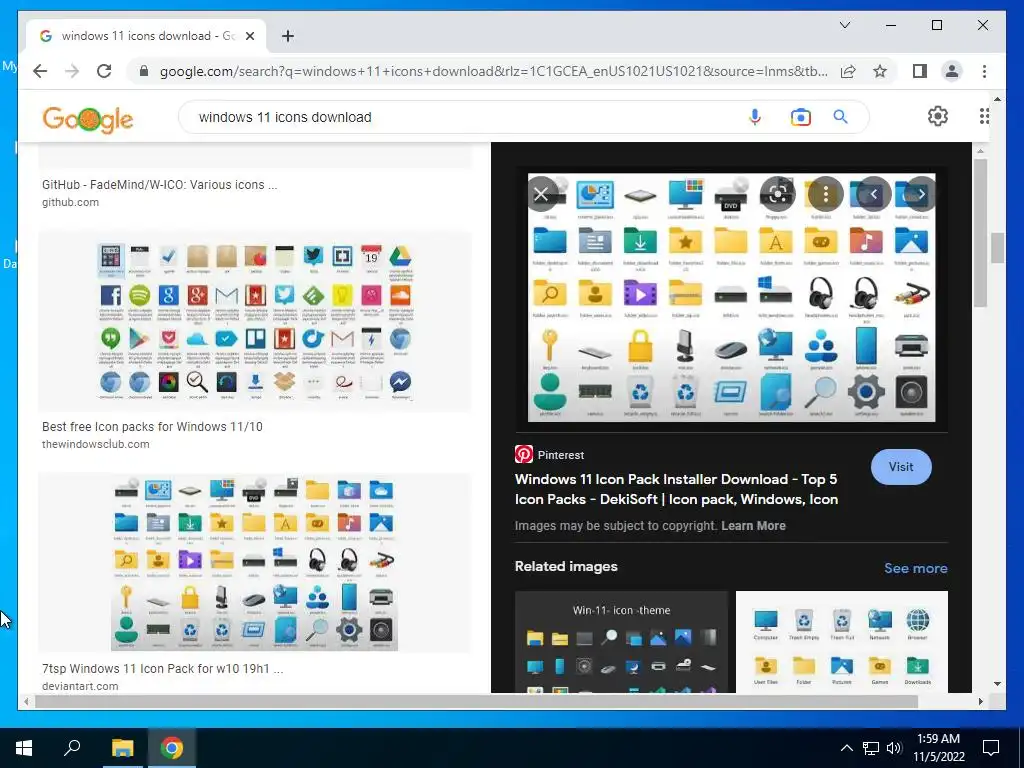Click Learn More copyright link
The height and width of the screenshot is (768, 1024).
coord(753,526)
